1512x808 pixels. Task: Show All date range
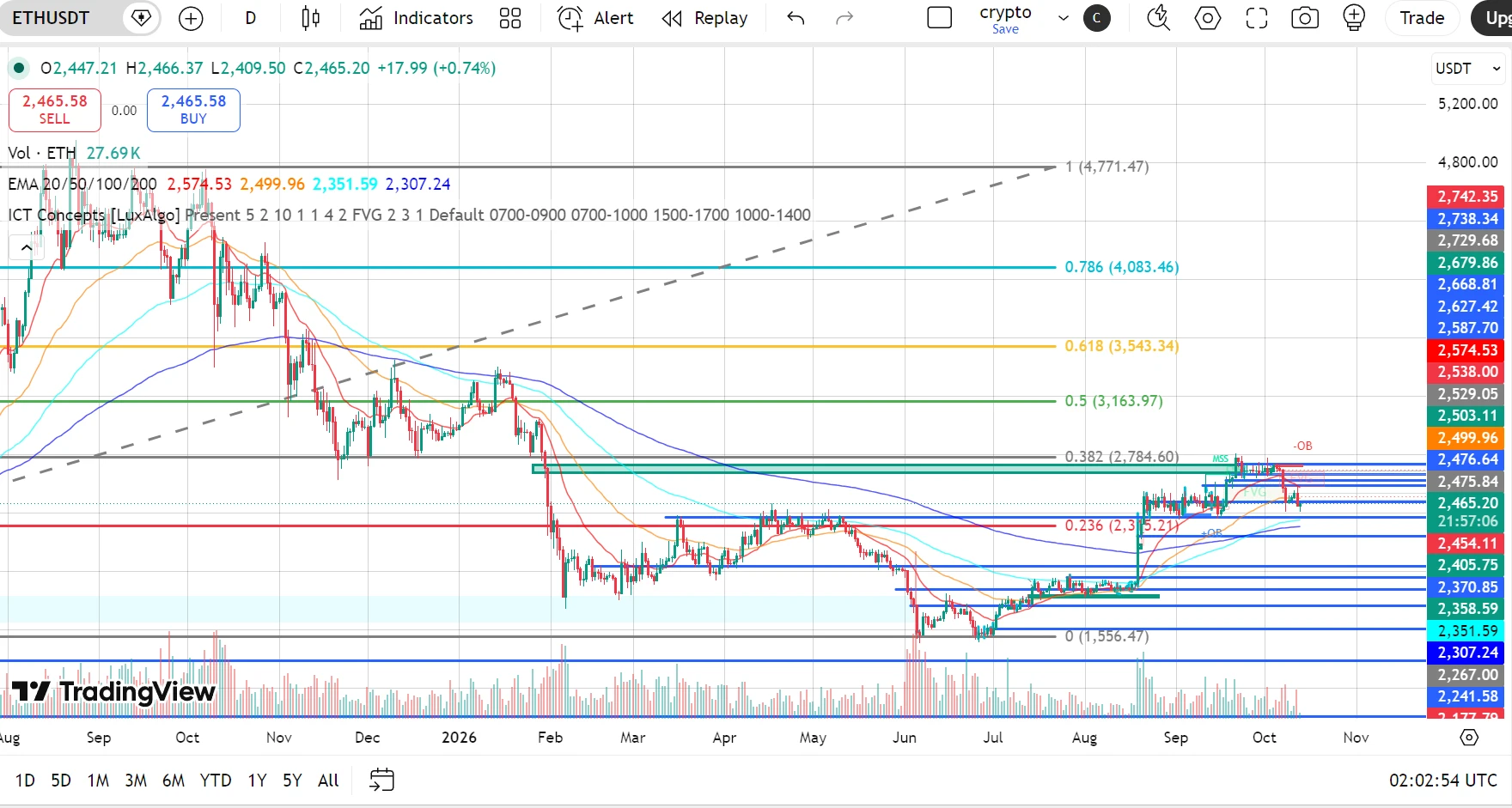(x=328, y=781)
